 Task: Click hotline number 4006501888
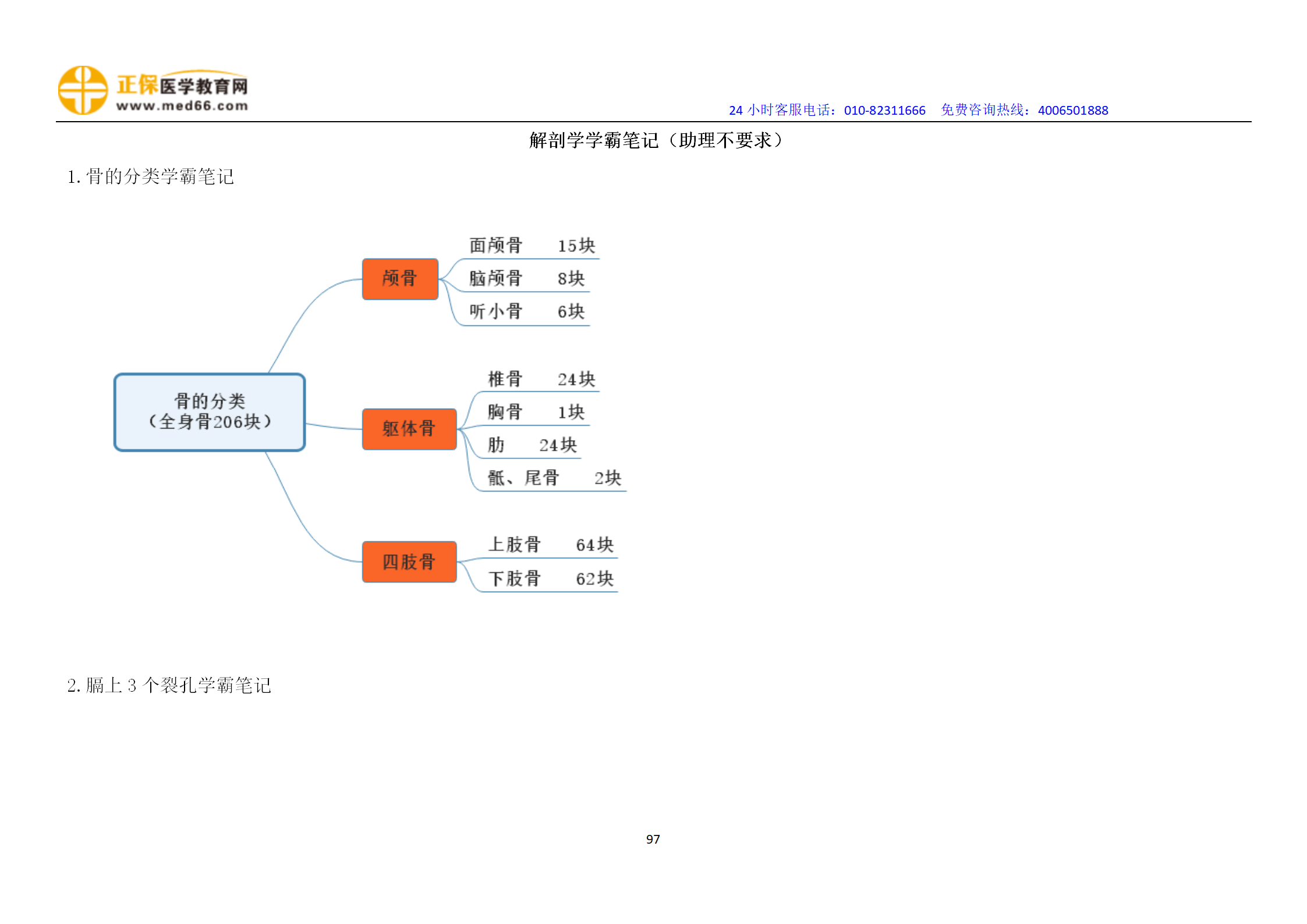(1072, 110)
